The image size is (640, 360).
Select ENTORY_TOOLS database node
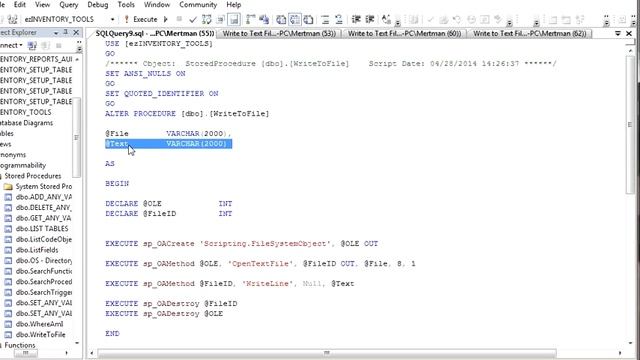point(26,112)
